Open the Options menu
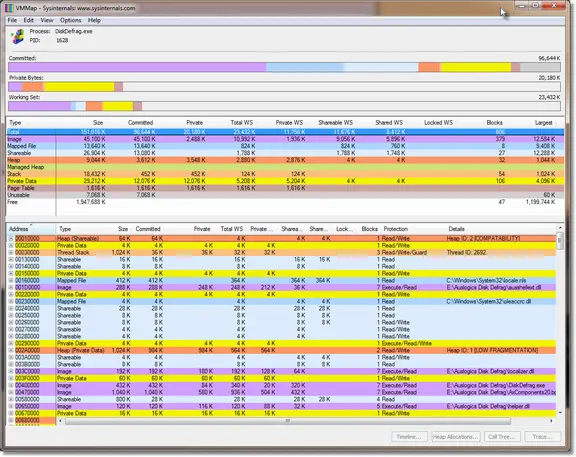 coord(71,20)
